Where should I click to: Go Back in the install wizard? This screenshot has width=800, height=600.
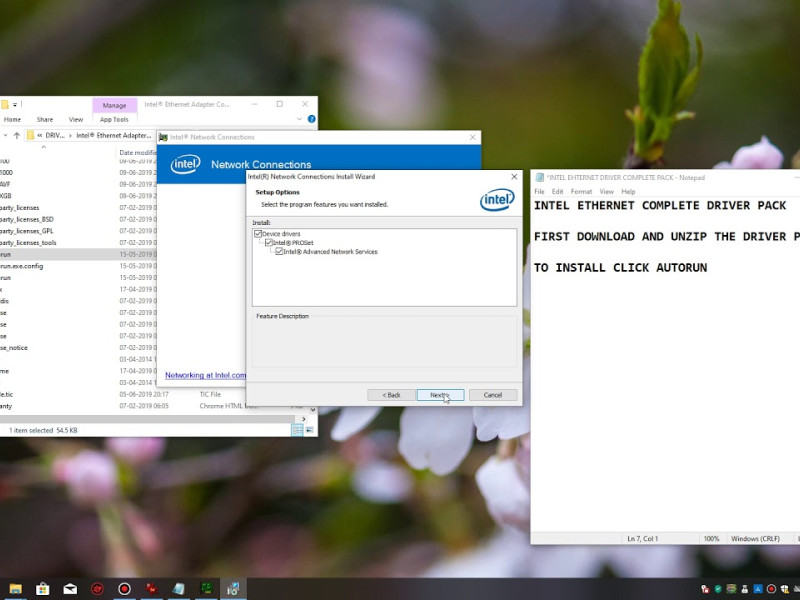click(391, 395)
